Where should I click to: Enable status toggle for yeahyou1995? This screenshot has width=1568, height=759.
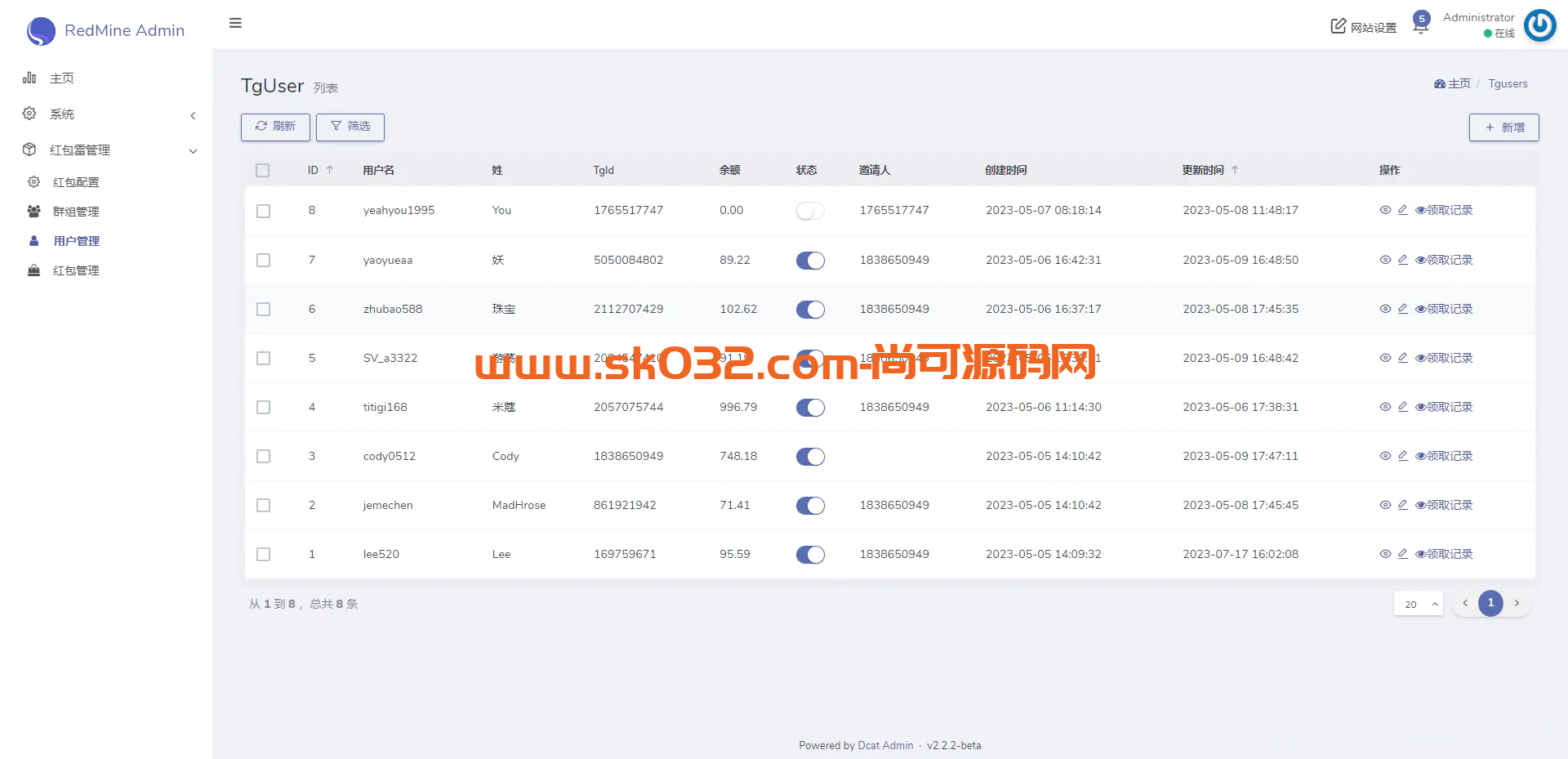pos(810,211)
